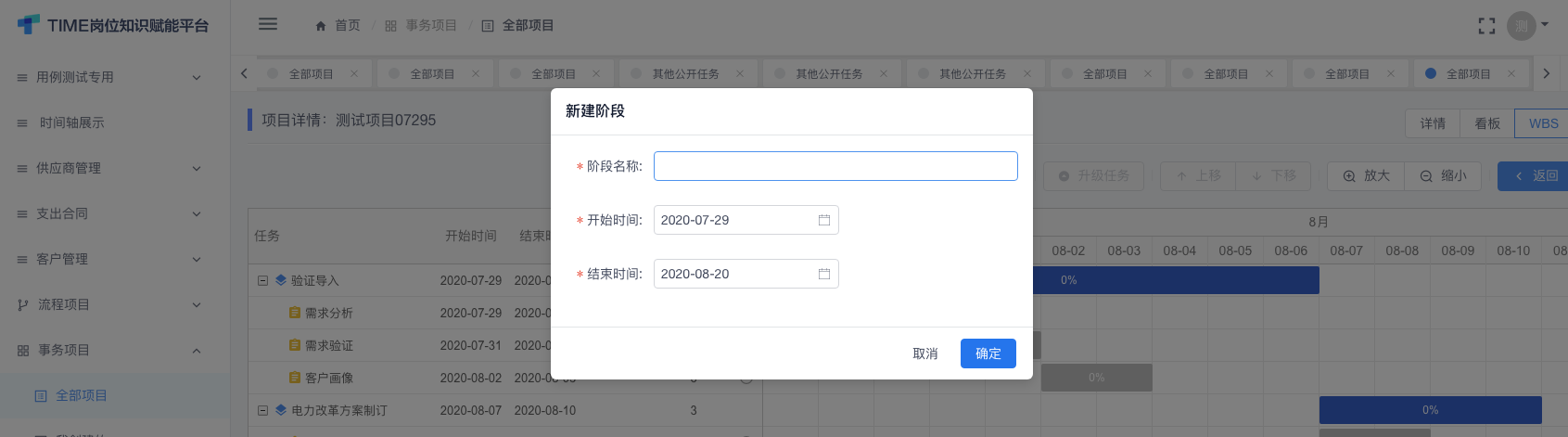Select 全部项目 in the sidebar submenu

point(115,395)
